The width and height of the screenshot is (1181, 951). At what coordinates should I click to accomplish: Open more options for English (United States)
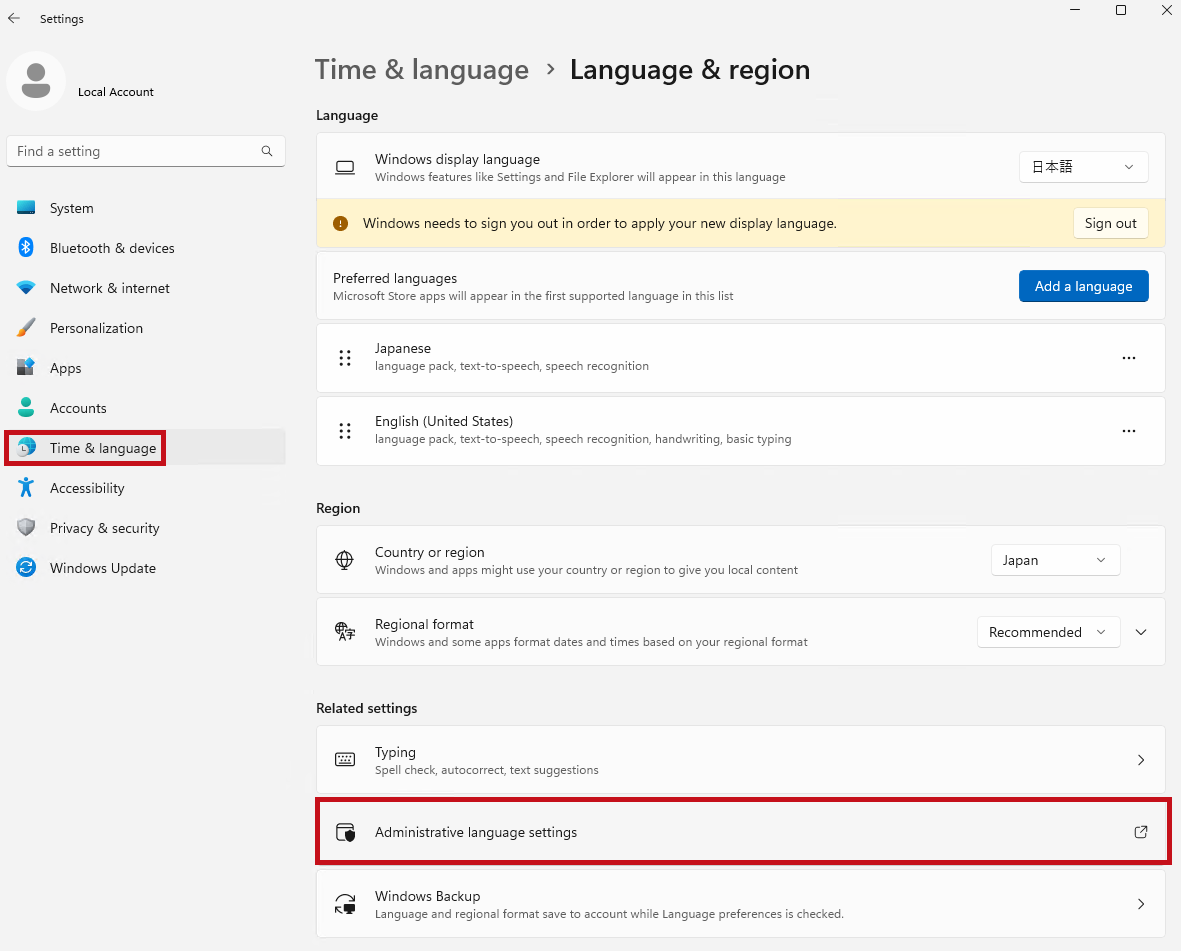click(1128, 431)
